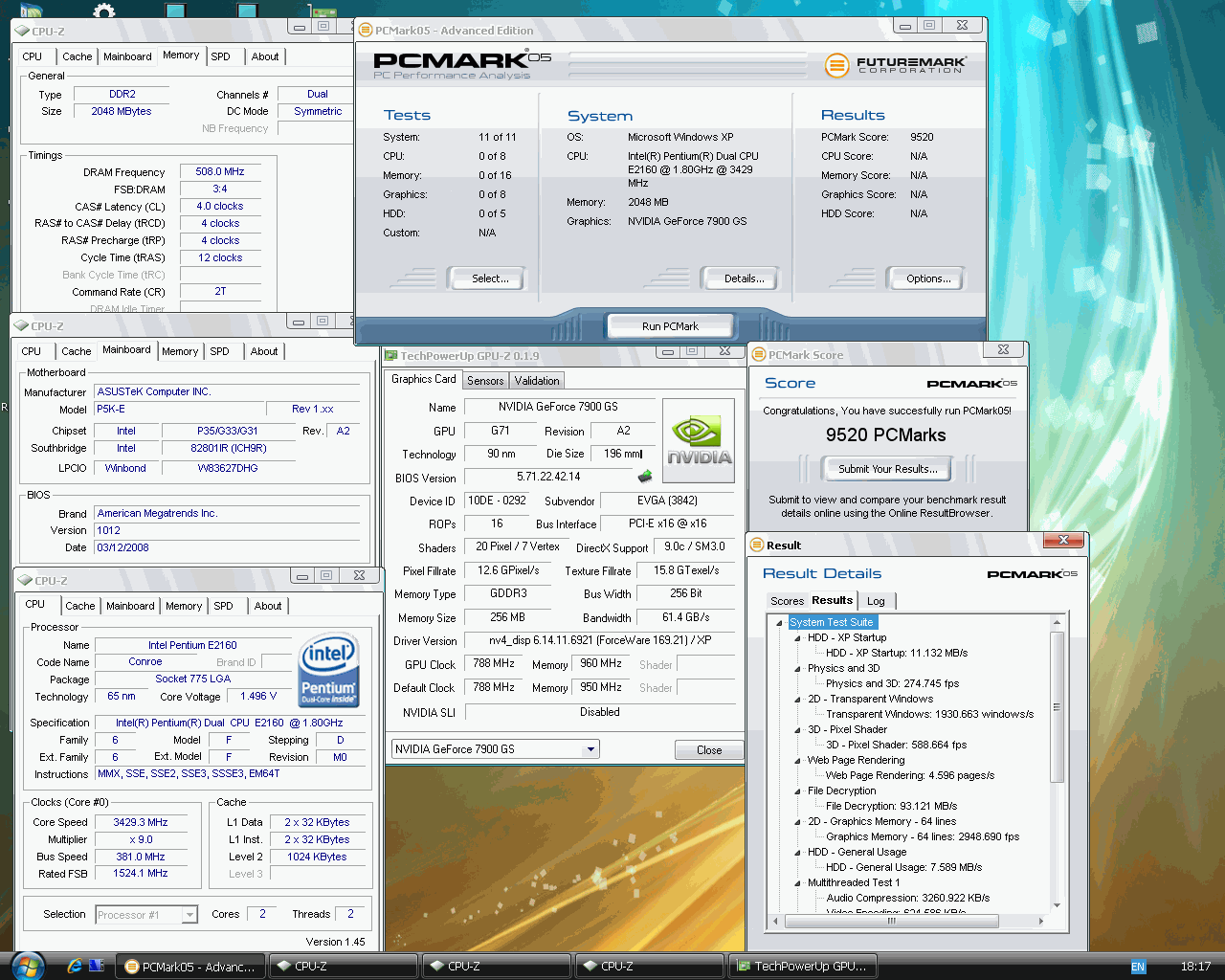Click the scroll down arrow in Result Details
1225x980 pixels.
coord(1057,905)
